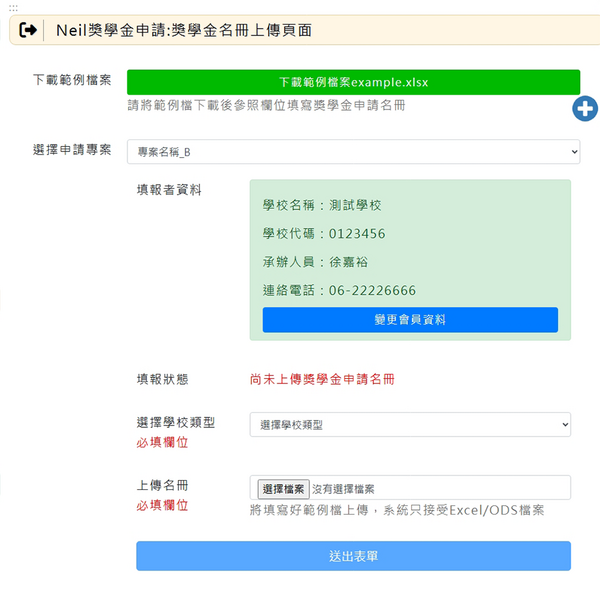
Task: Submit the form with 送出表單
Action: coord(353,556)
